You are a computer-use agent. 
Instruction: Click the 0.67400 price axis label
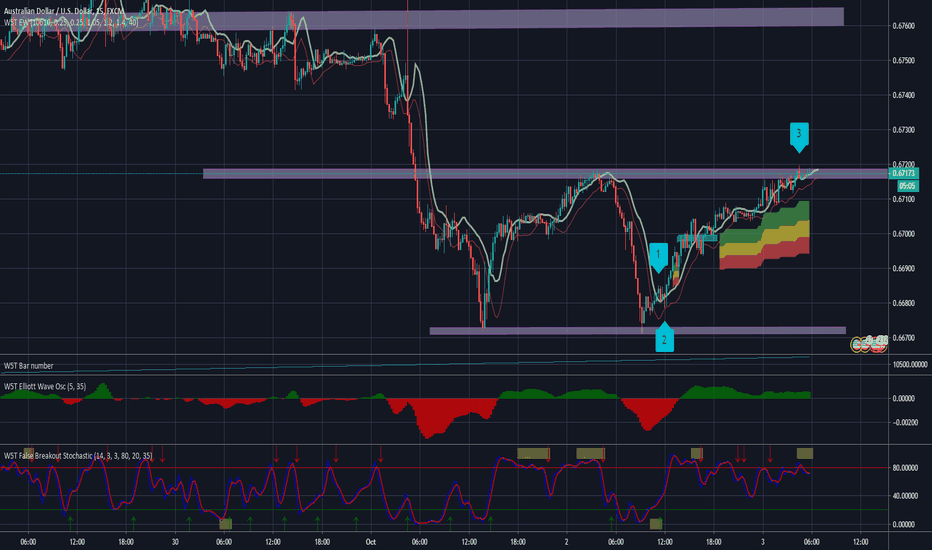coord(903,95)
